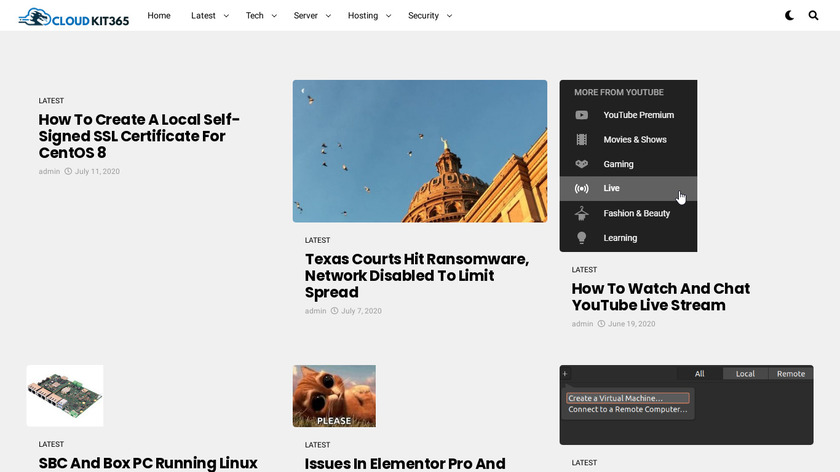The image size is (840, 472).
Task: Click the circuit board SBC thumbnail
Action: [65, 396]
